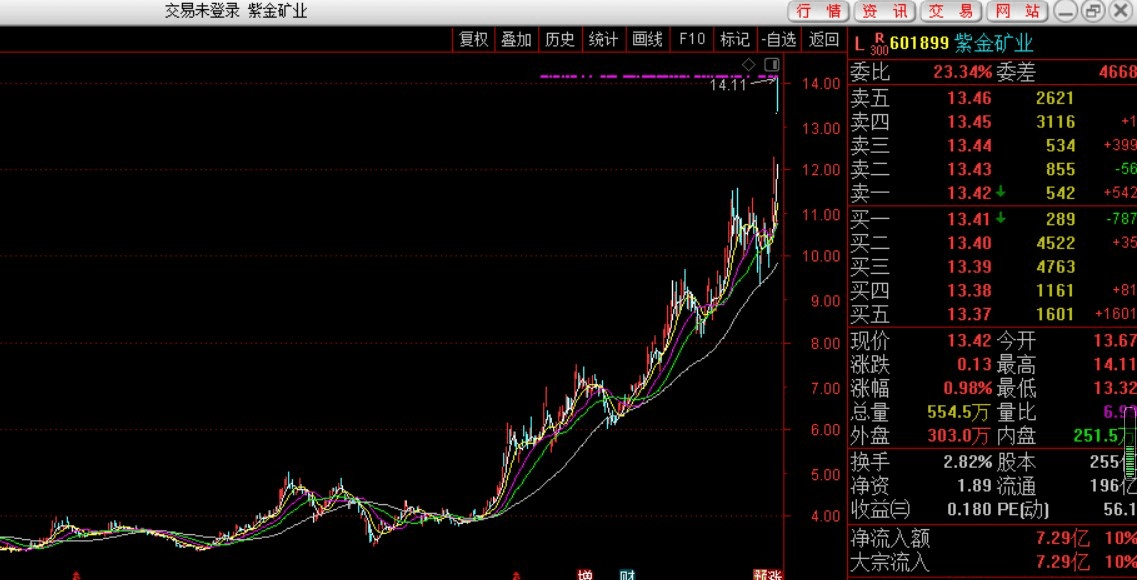This screenshot has height=580, width=1137.
Task: Open the 历史 history view
Action: (560, 39)
